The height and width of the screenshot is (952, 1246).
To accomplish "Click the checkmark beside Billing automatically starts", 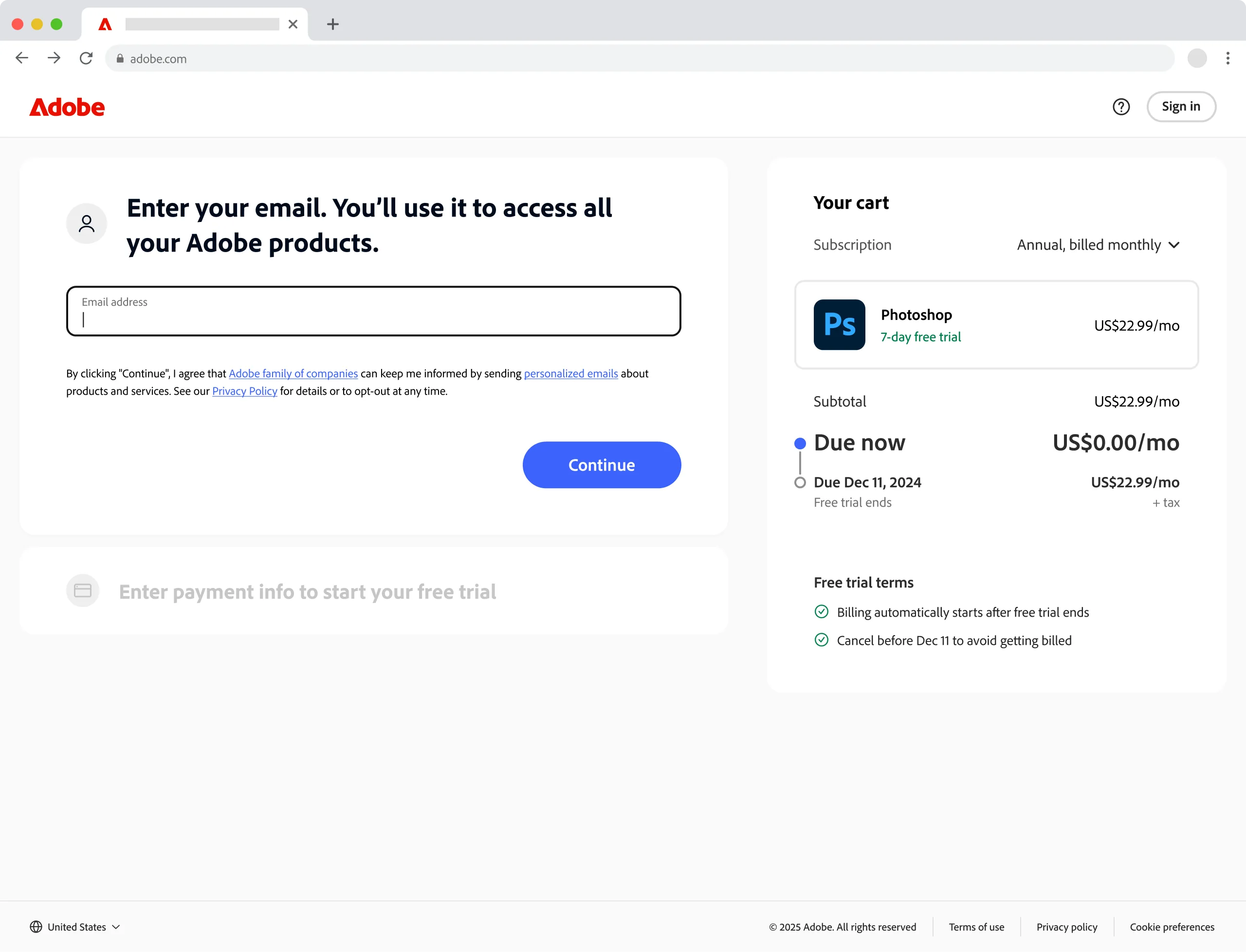I will click(821, 611).
